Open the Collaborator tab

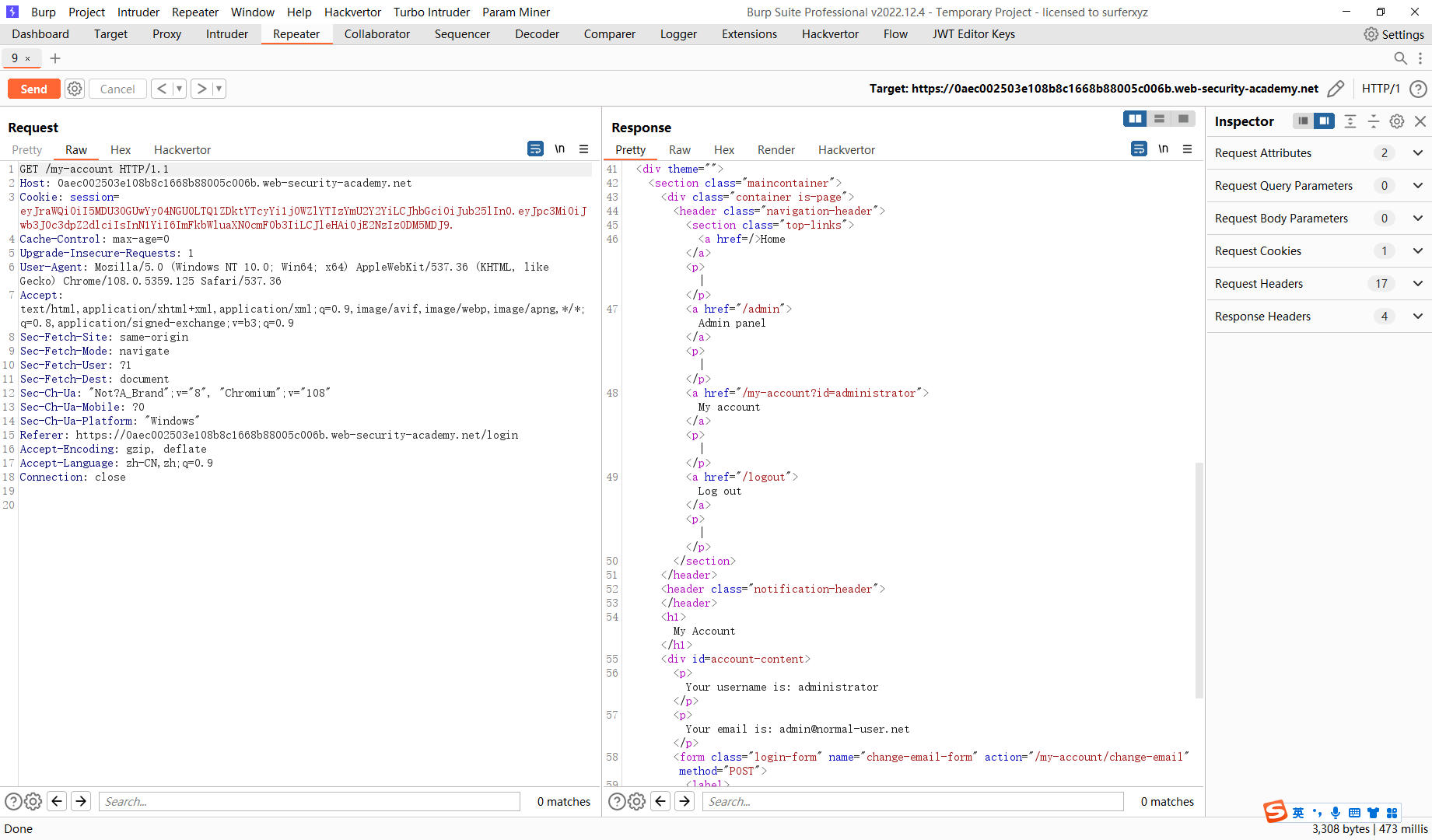(x=377, y=34)
